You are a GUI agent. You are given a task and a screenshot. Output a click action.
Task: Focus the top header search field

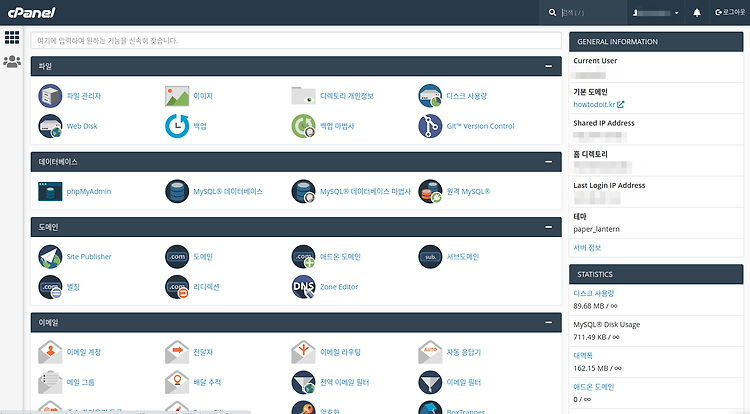click(592, 12)
